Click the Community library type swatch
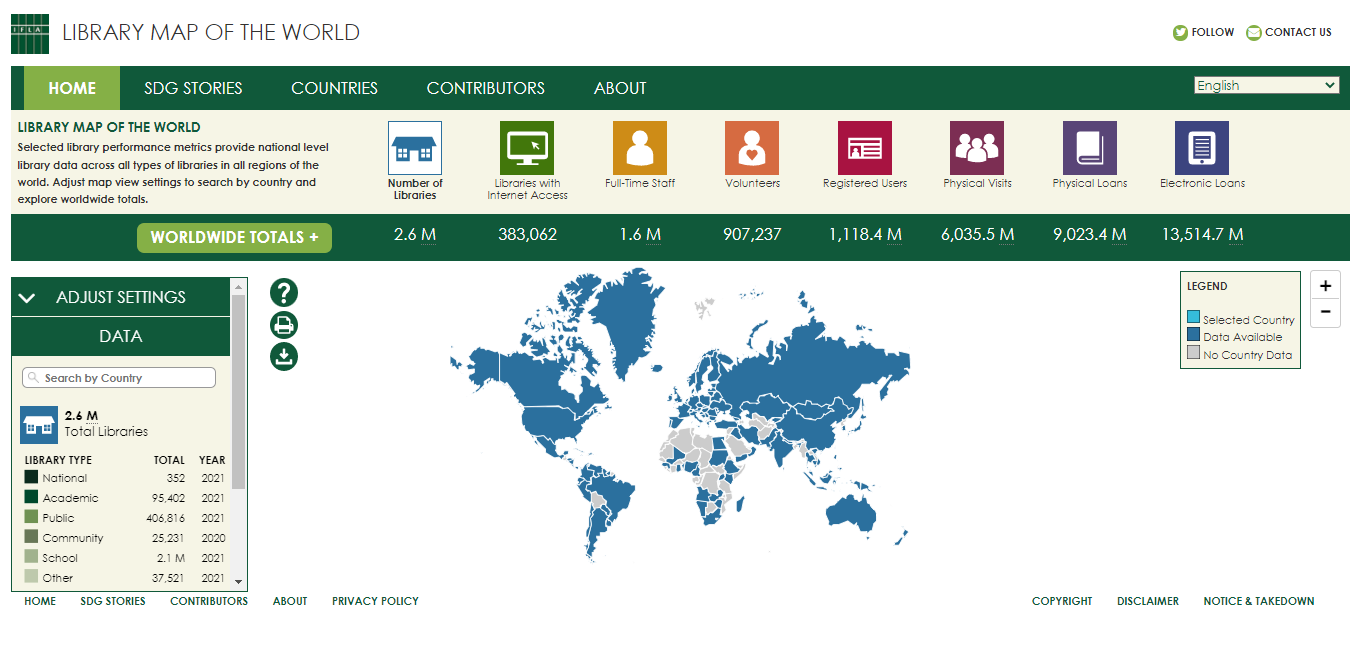 click(31, 537)
